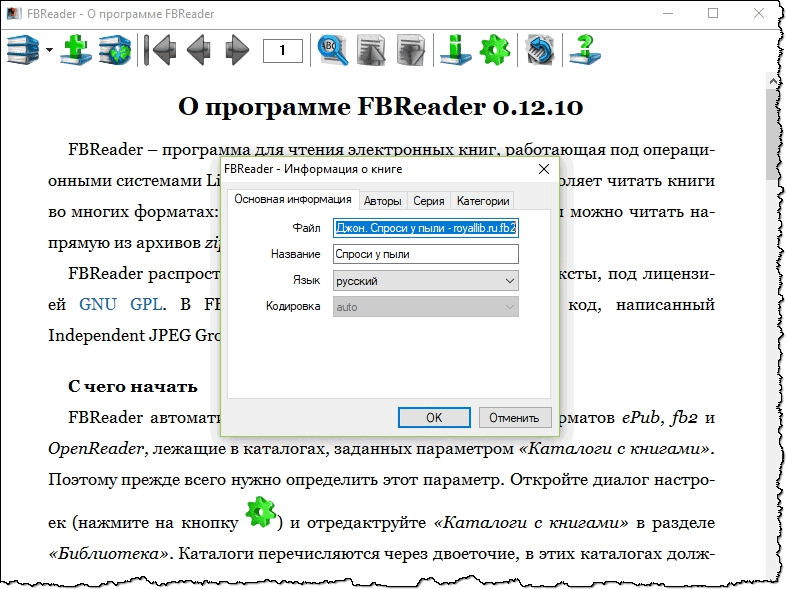Open the network library globe icon
Image resolution: width=786 pixels, height=589 pixels.
(x=115, y=50)
